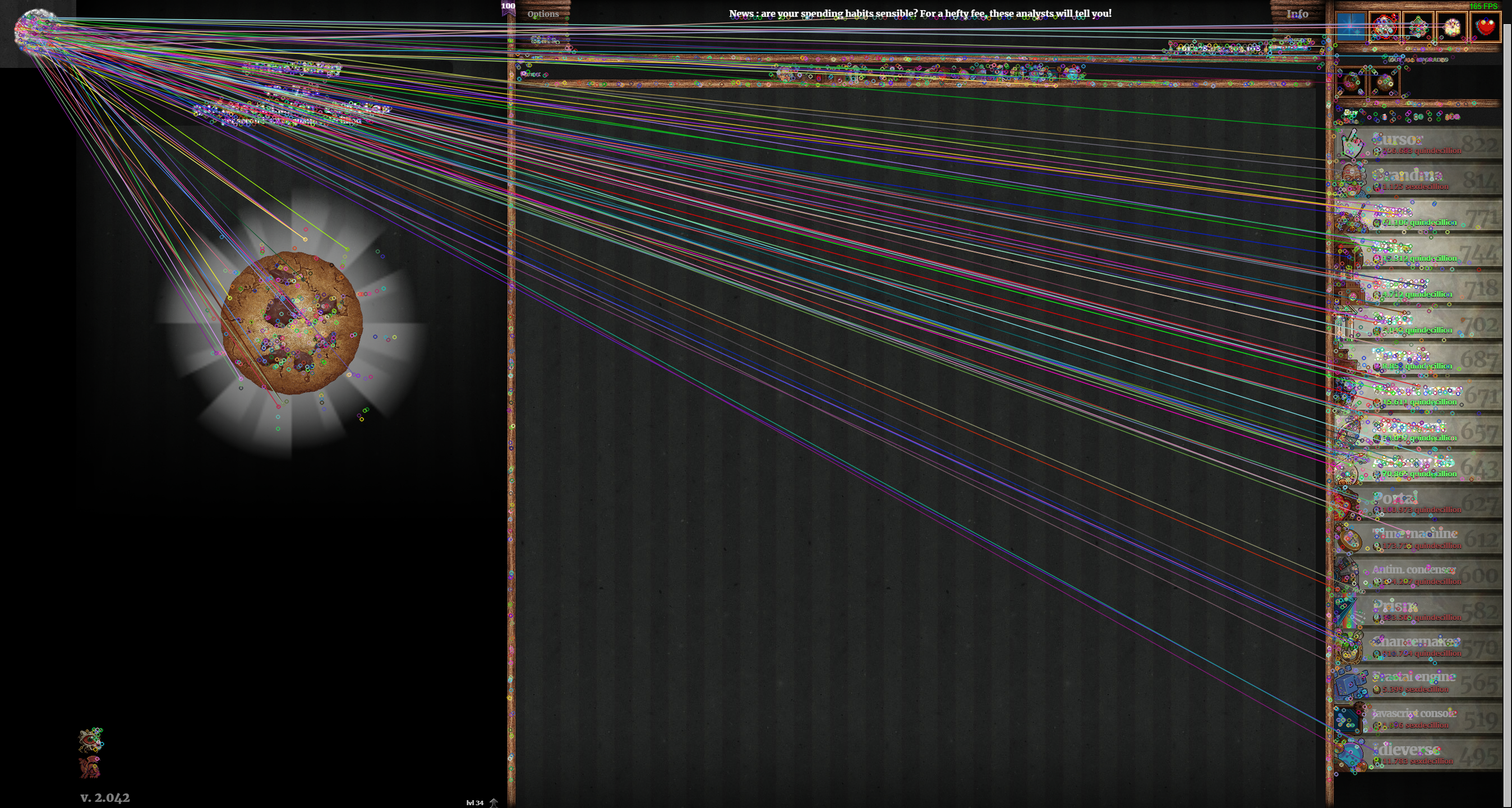Select Buy mode in store
The width and height of the screenshot is (1512, 808).
(x=1350, y=112)
